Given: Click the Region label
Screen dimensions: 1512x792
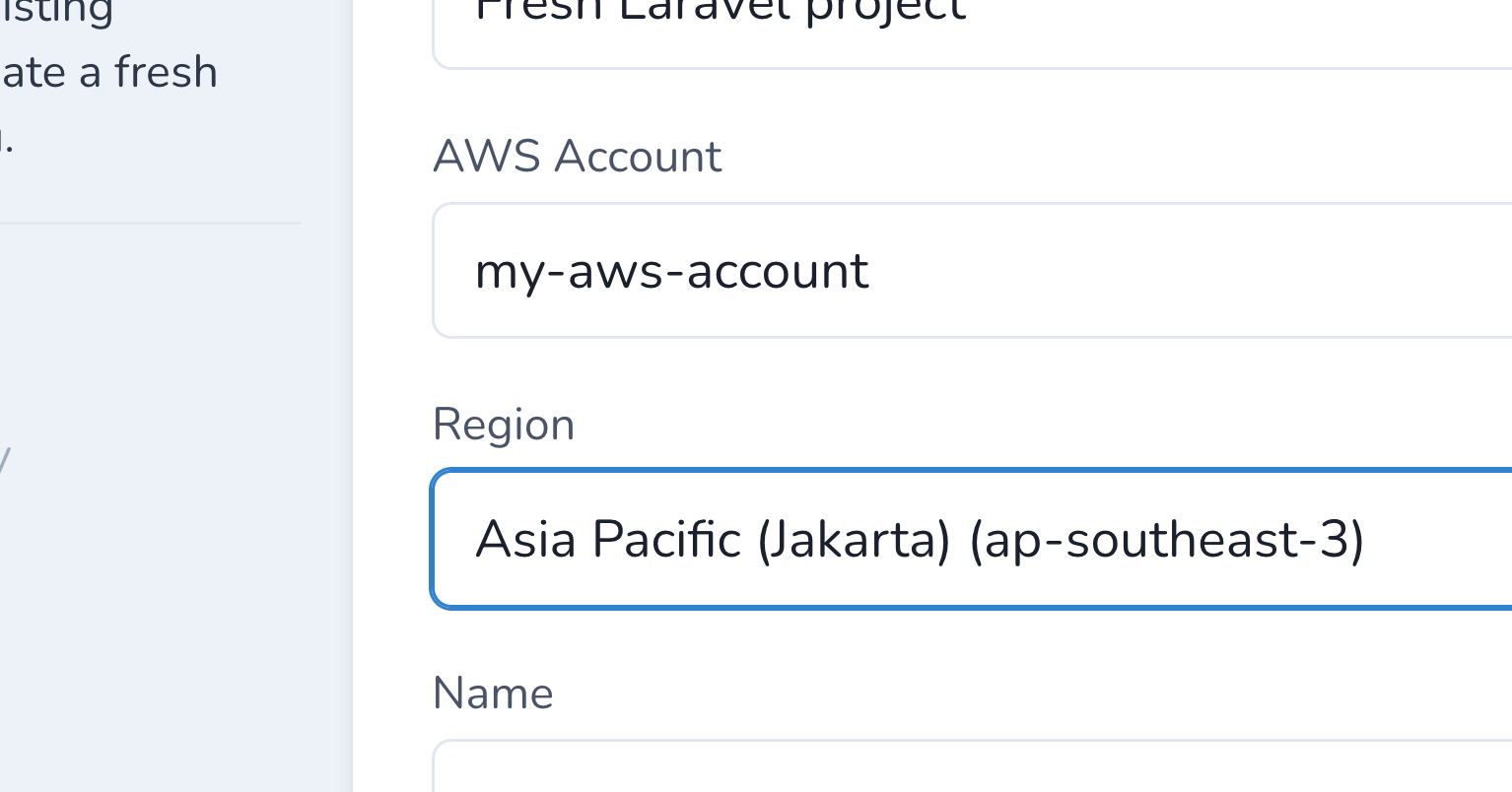Looking at the screenshot, I should 504,424.
